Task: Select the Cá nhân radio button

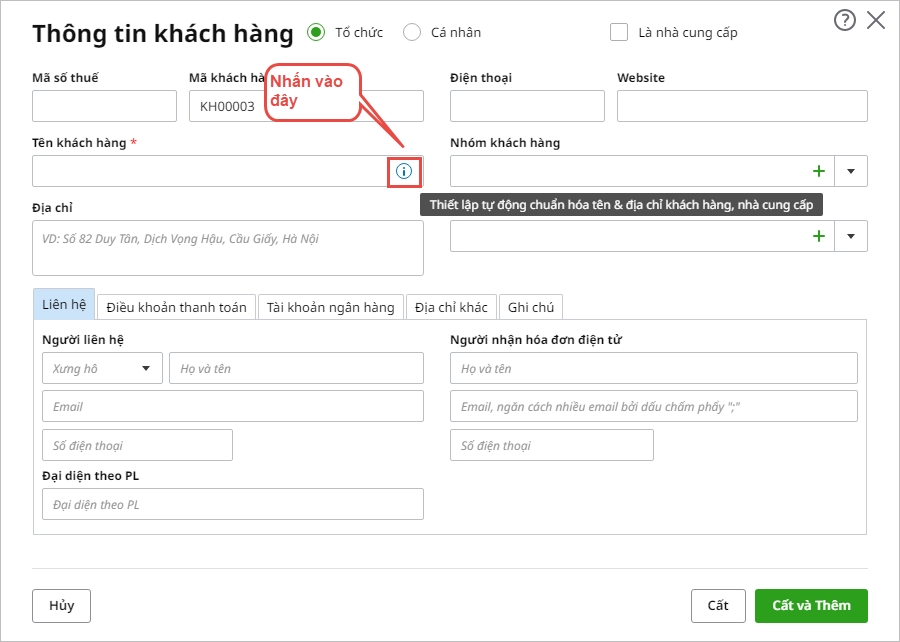Action: pos(412,32)
